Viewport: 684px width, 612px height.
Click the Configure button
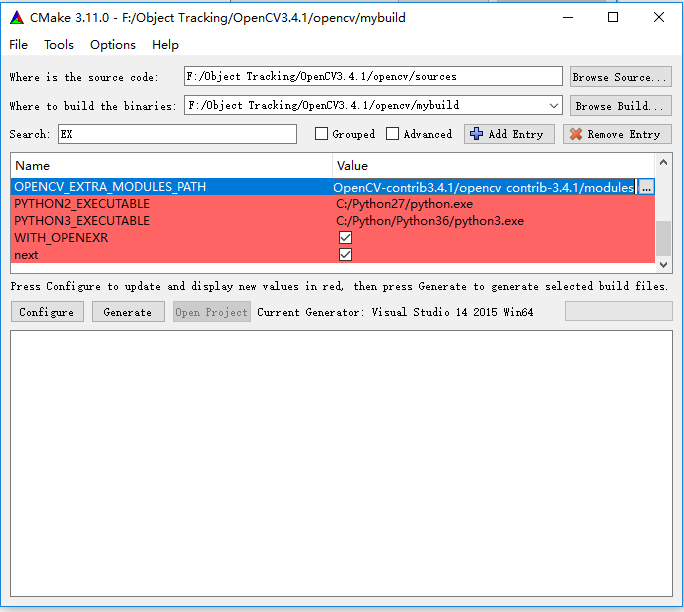pyautogui.click(x=47, y=312)
